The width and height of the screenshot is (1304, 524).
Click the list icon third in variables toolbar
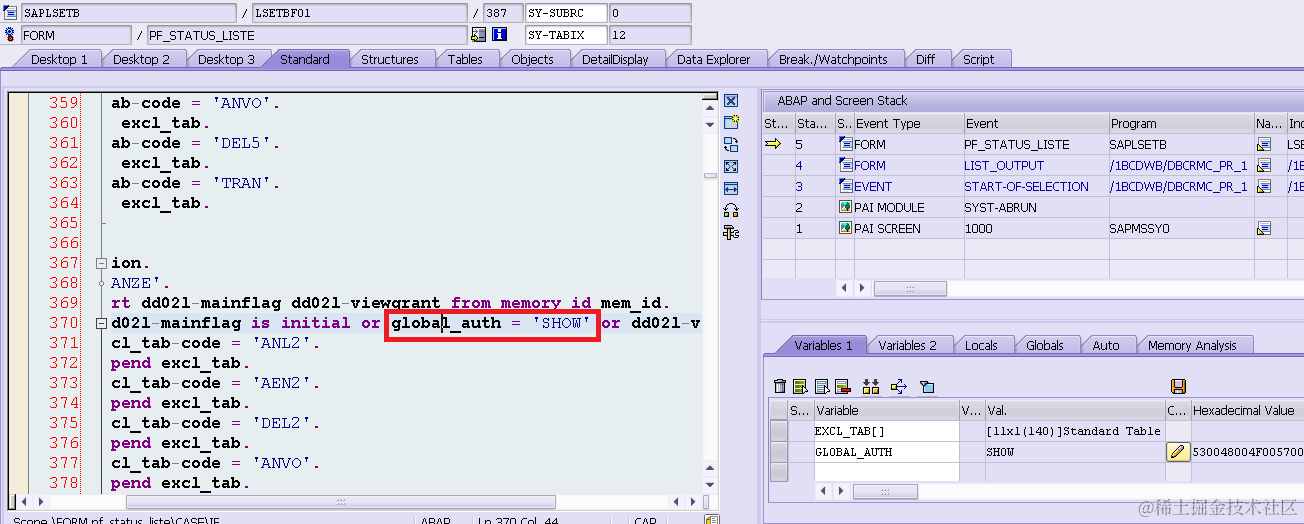[x=822, y=386]
